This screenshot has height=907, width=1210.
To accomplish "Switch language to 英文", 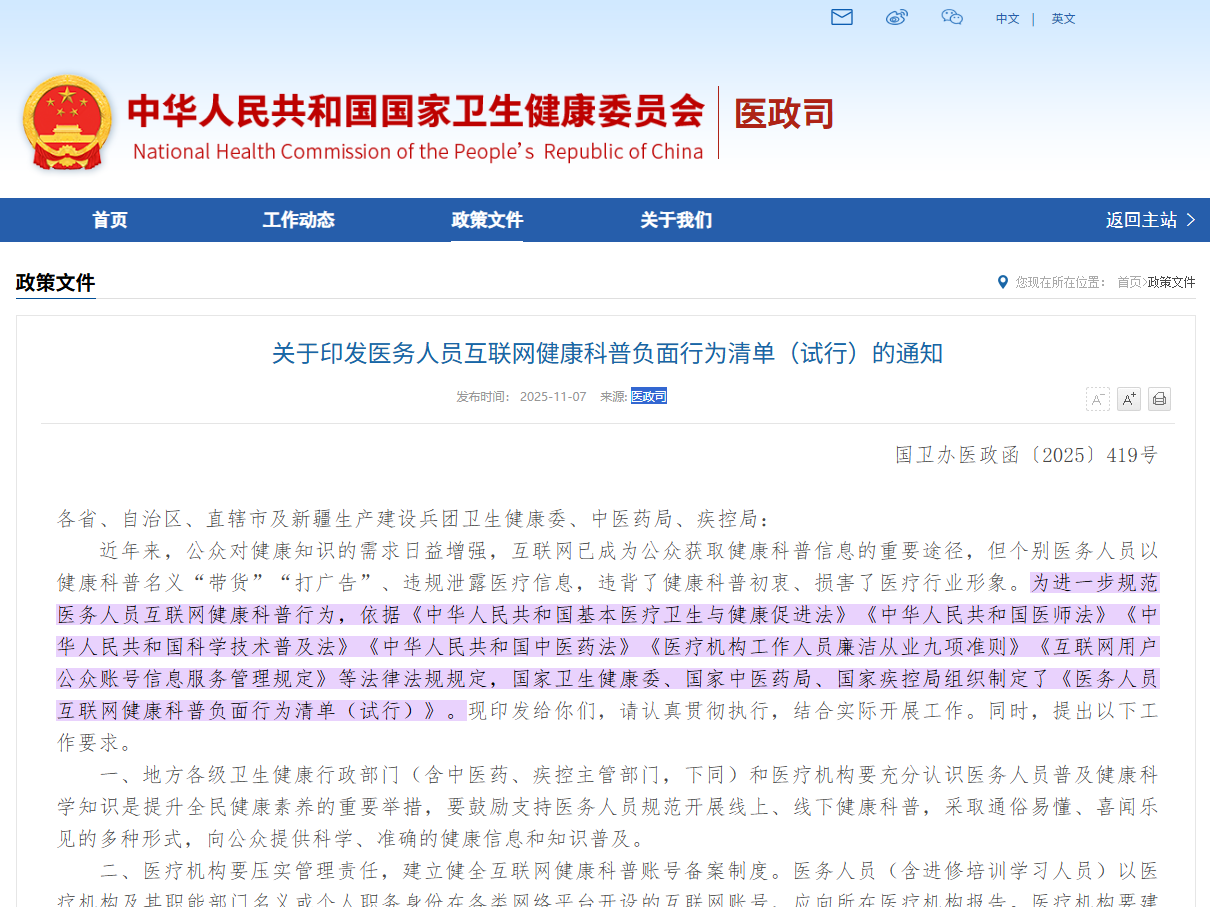I will pyautogui.click(x=1062, y=18).
